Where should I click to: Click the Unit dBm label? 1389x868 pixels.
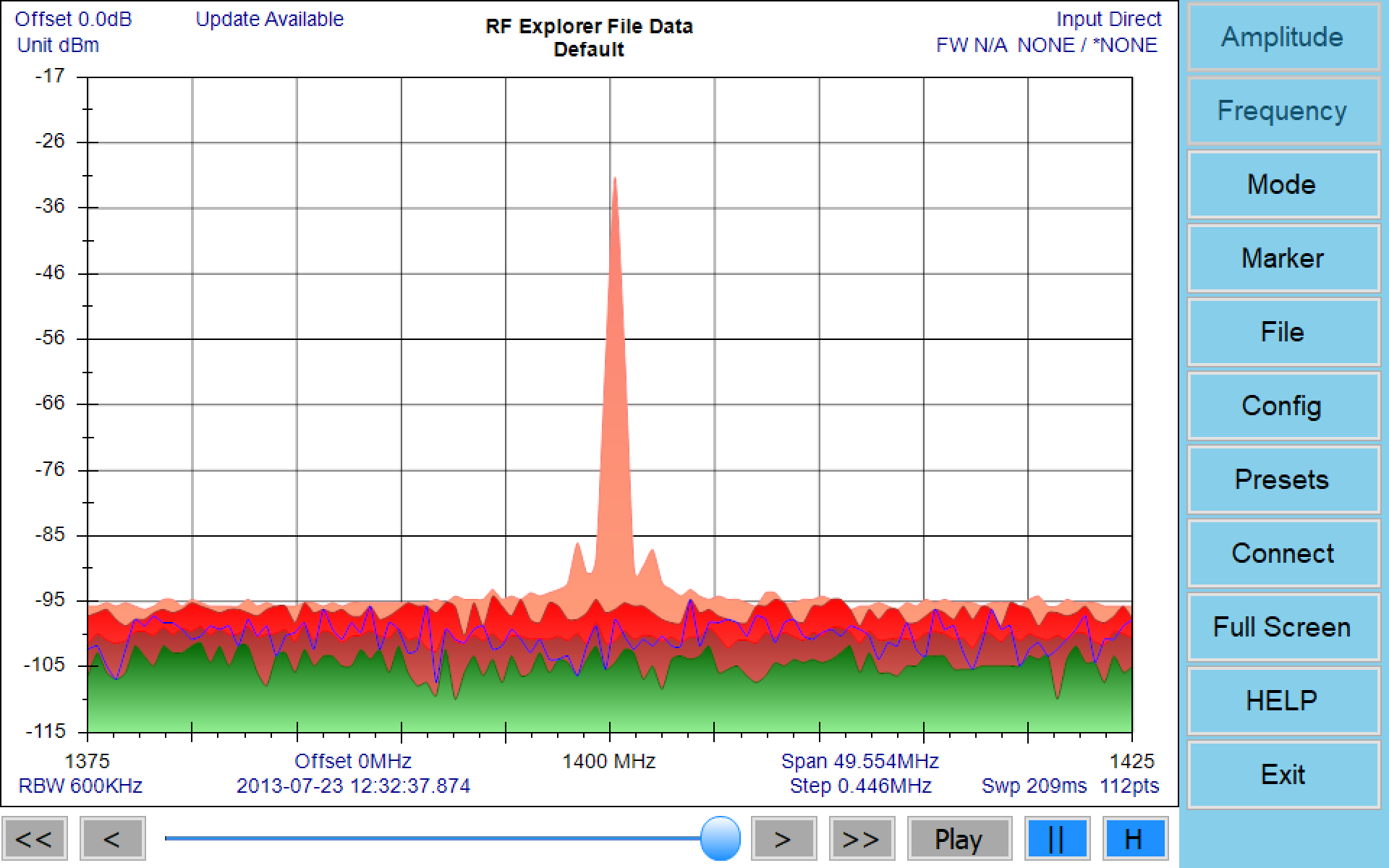click(58, 45)
